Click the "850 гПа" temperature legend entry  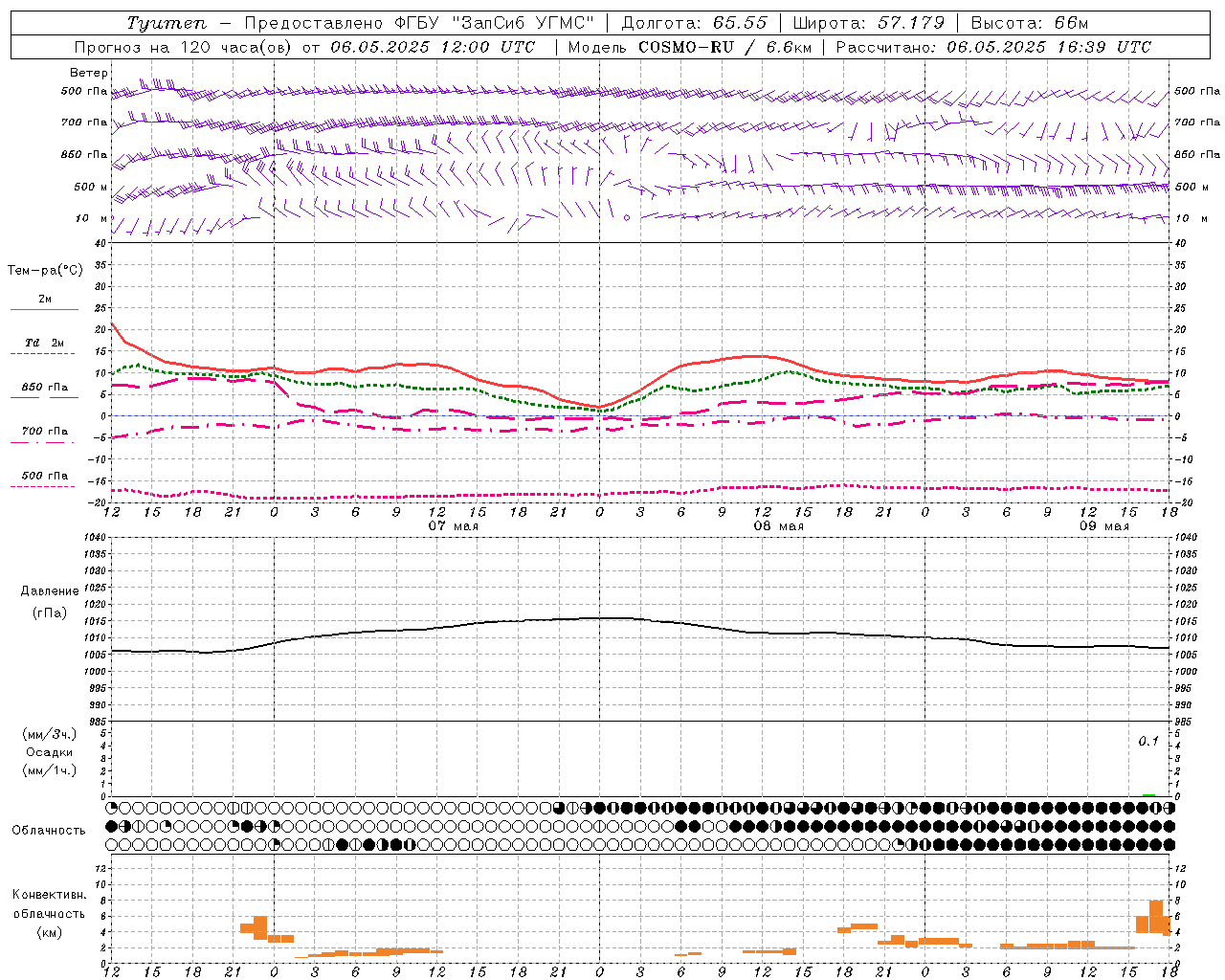pyautogui.click(x=44, y=388)
